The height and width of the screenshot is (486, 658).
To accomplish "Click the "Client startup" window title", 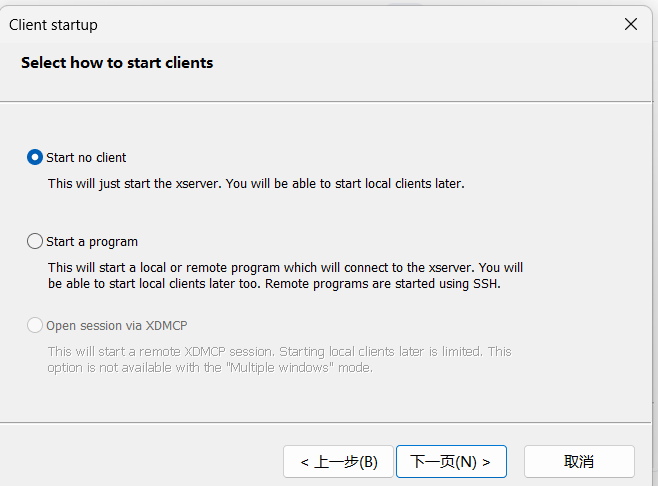I will click(53, 24).
